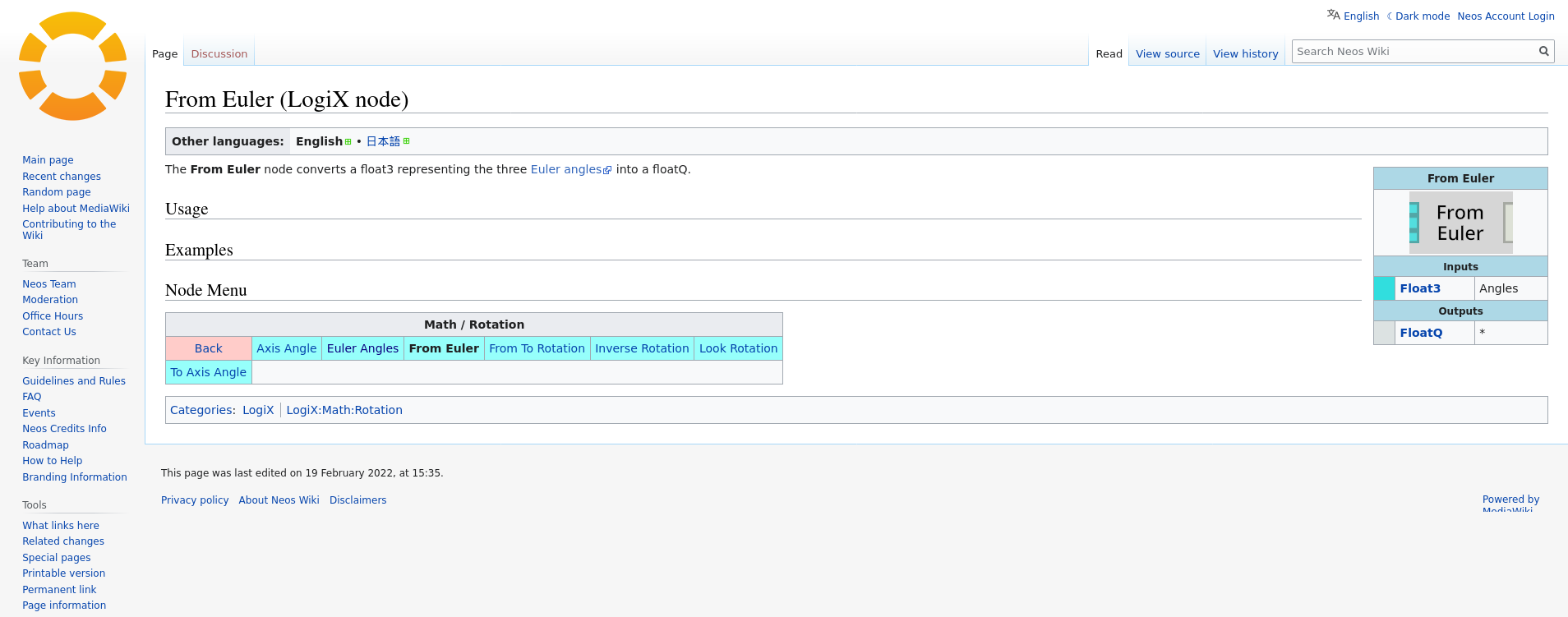Viewport: 1568px width, 617px height.
Task: Open the Euler angles external link
Action: tap(566, 169)
